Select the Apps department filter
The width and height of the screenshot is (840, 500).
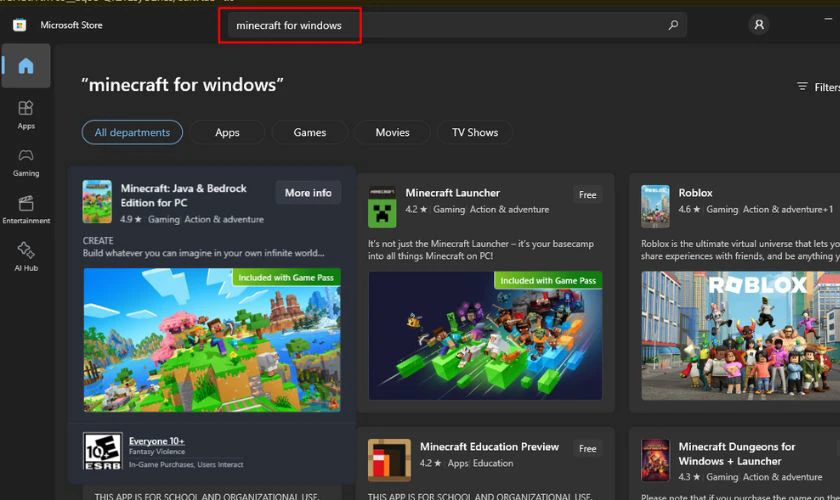coord(227,132)
